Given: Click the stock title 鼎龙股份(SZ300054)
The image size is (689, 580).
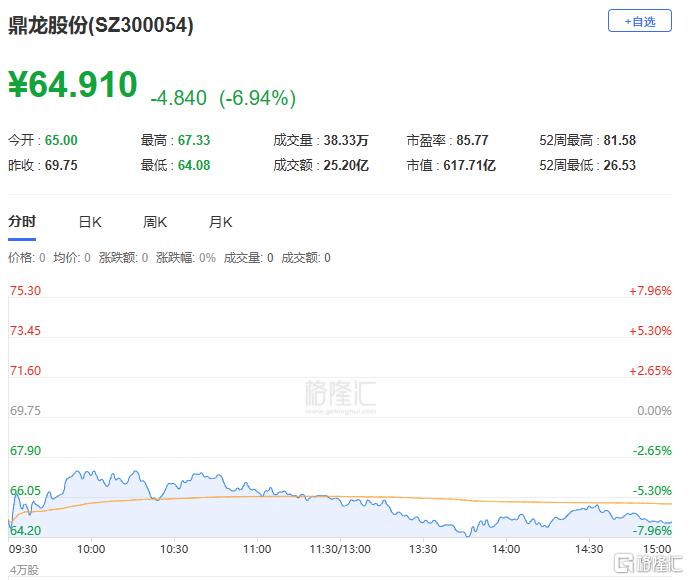Looking at the screenshot, I should [x=101, y=25].
